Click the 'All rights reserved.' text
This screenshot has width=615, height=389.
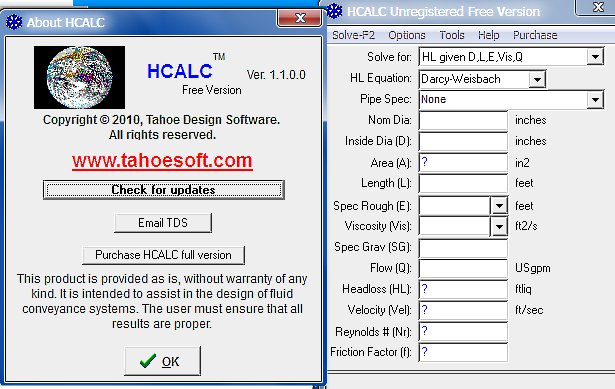(x=162, y=135)
